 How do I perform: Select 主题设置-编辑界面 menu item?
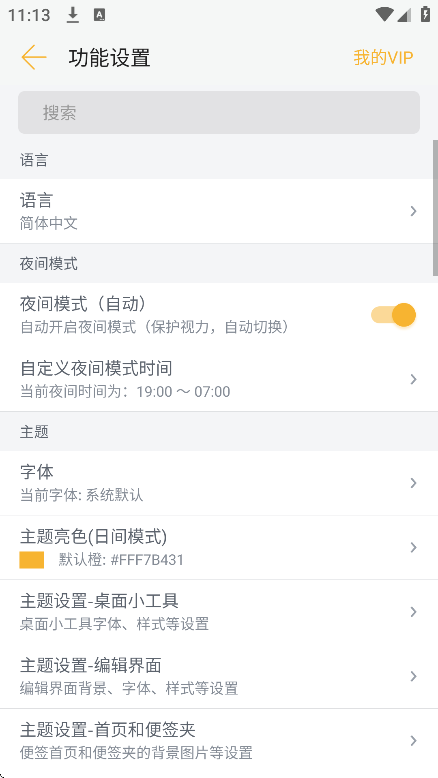[219, 676]
